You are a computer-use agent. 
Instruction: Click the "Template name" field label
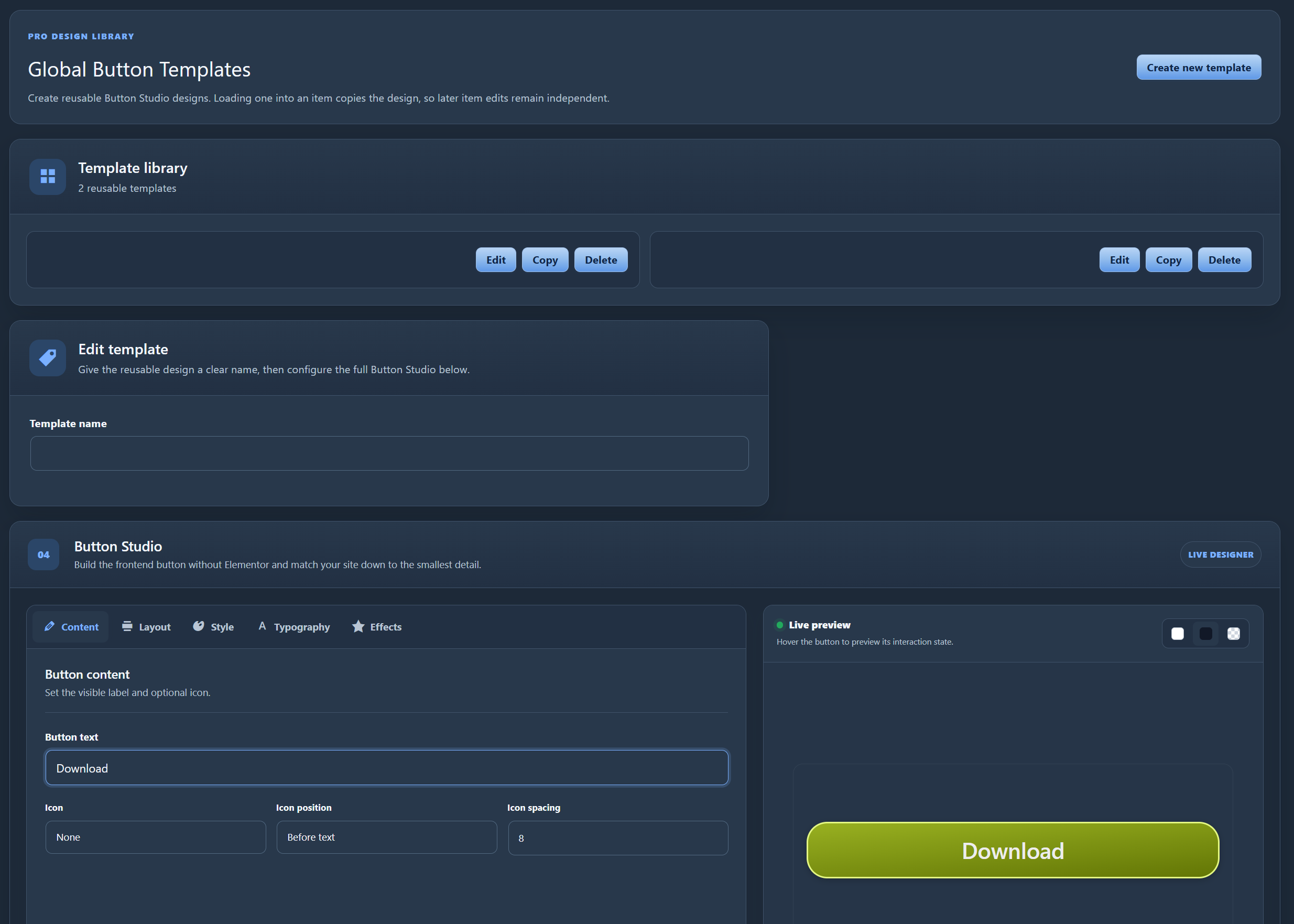(x=68, y=424)
